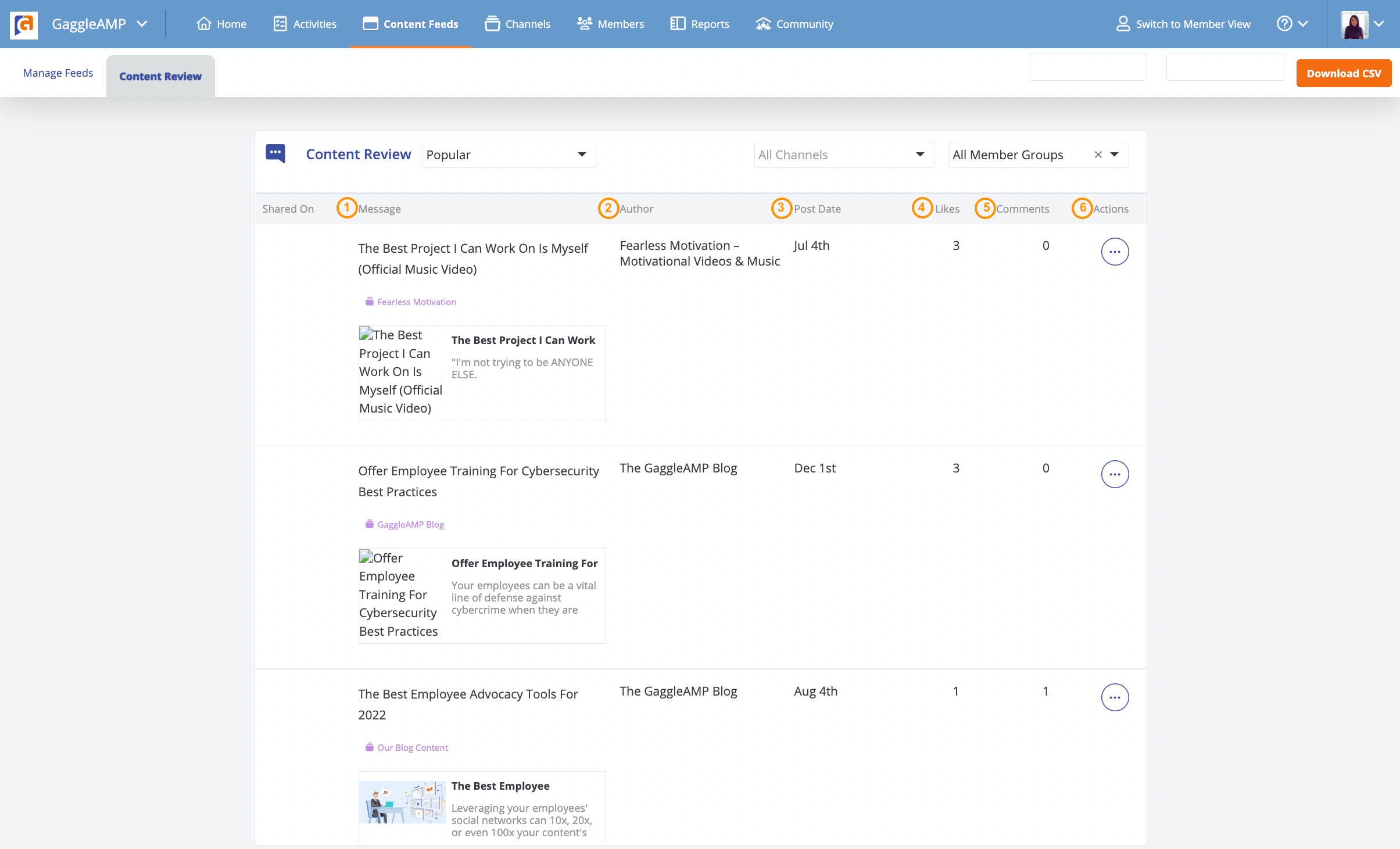Viewport: 1400px width, 849px height.
Task: Click message 'The Best Employee Advocacy Tools For 2022'
Action: [x=468, y=704]
